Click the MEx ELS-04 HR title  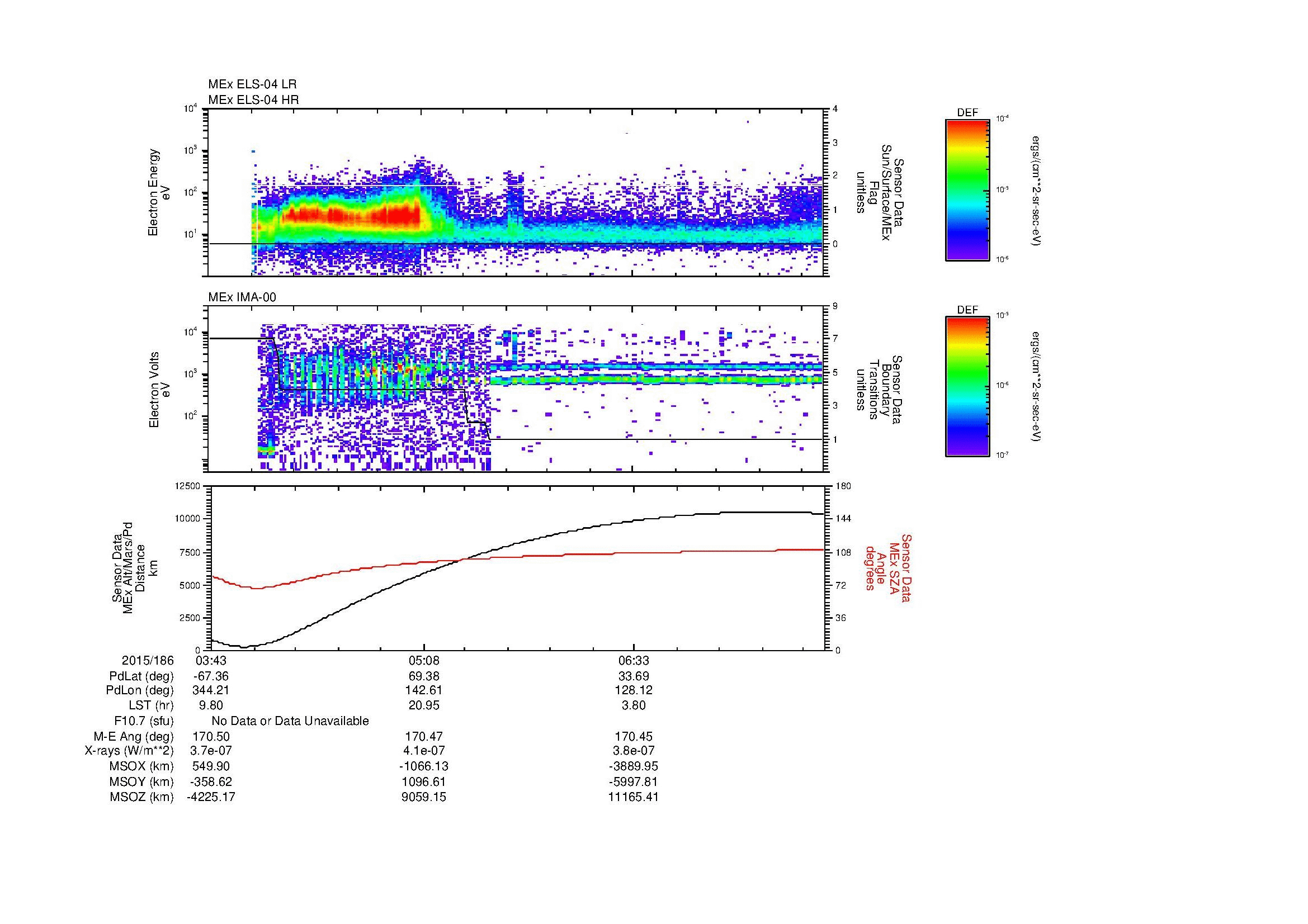[x=253, y=100]
